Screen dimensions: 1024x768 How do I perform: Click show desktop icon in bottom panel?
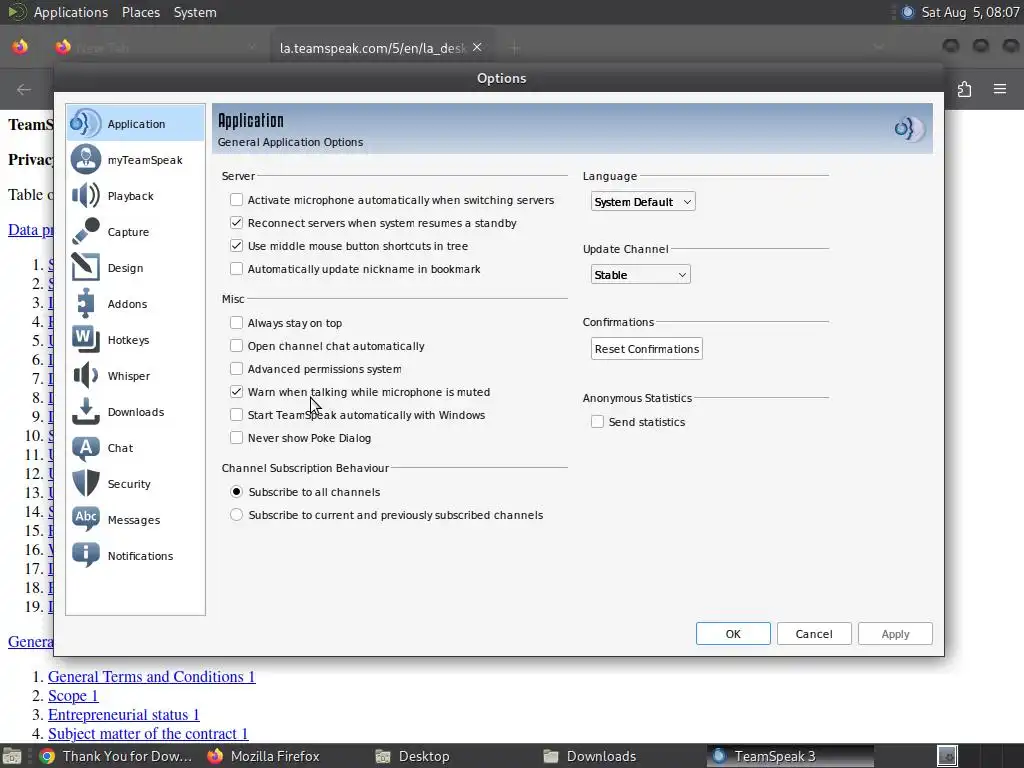point(12,756)
